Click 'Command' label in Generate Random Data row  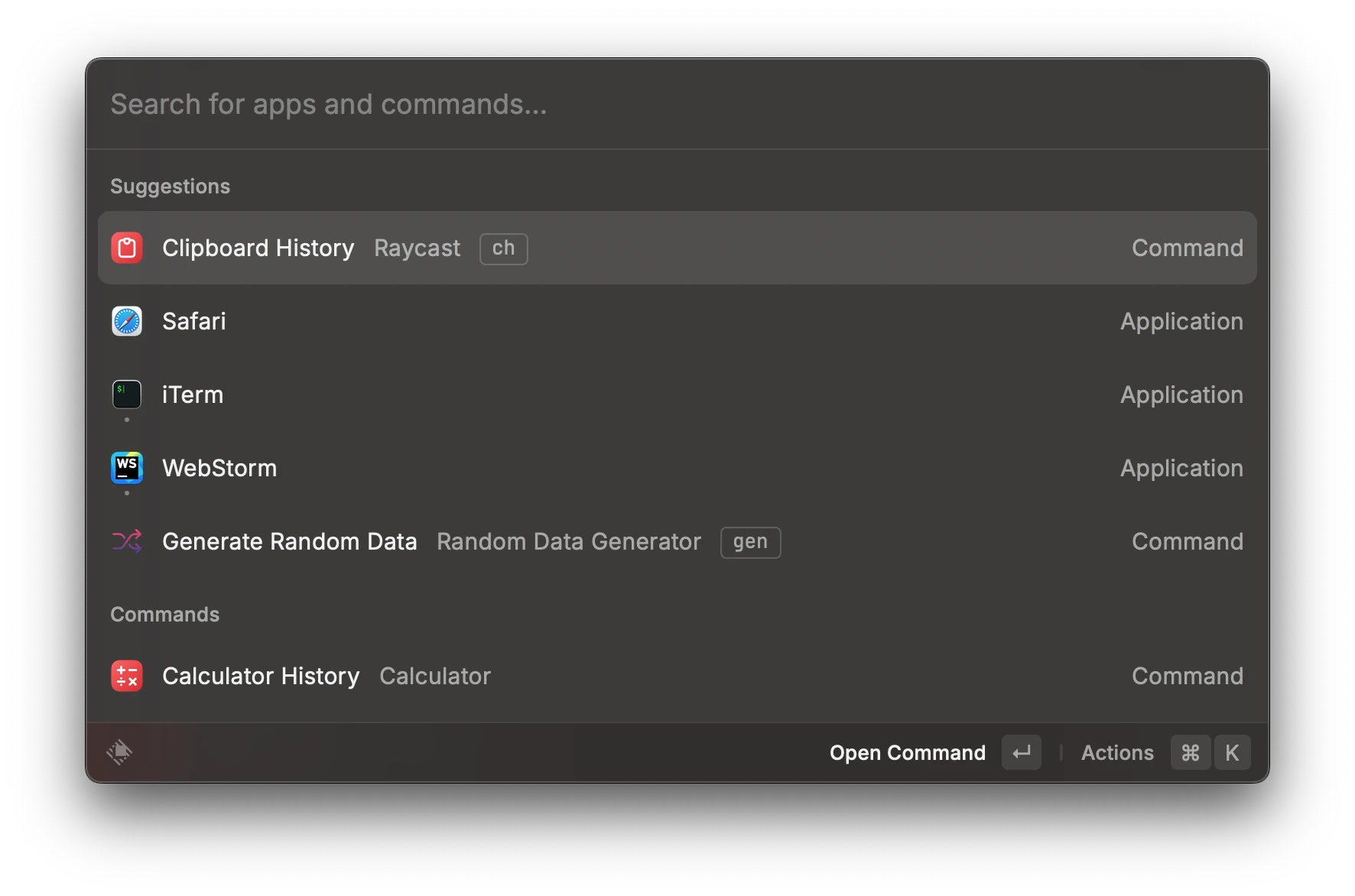coord(1188,541)
